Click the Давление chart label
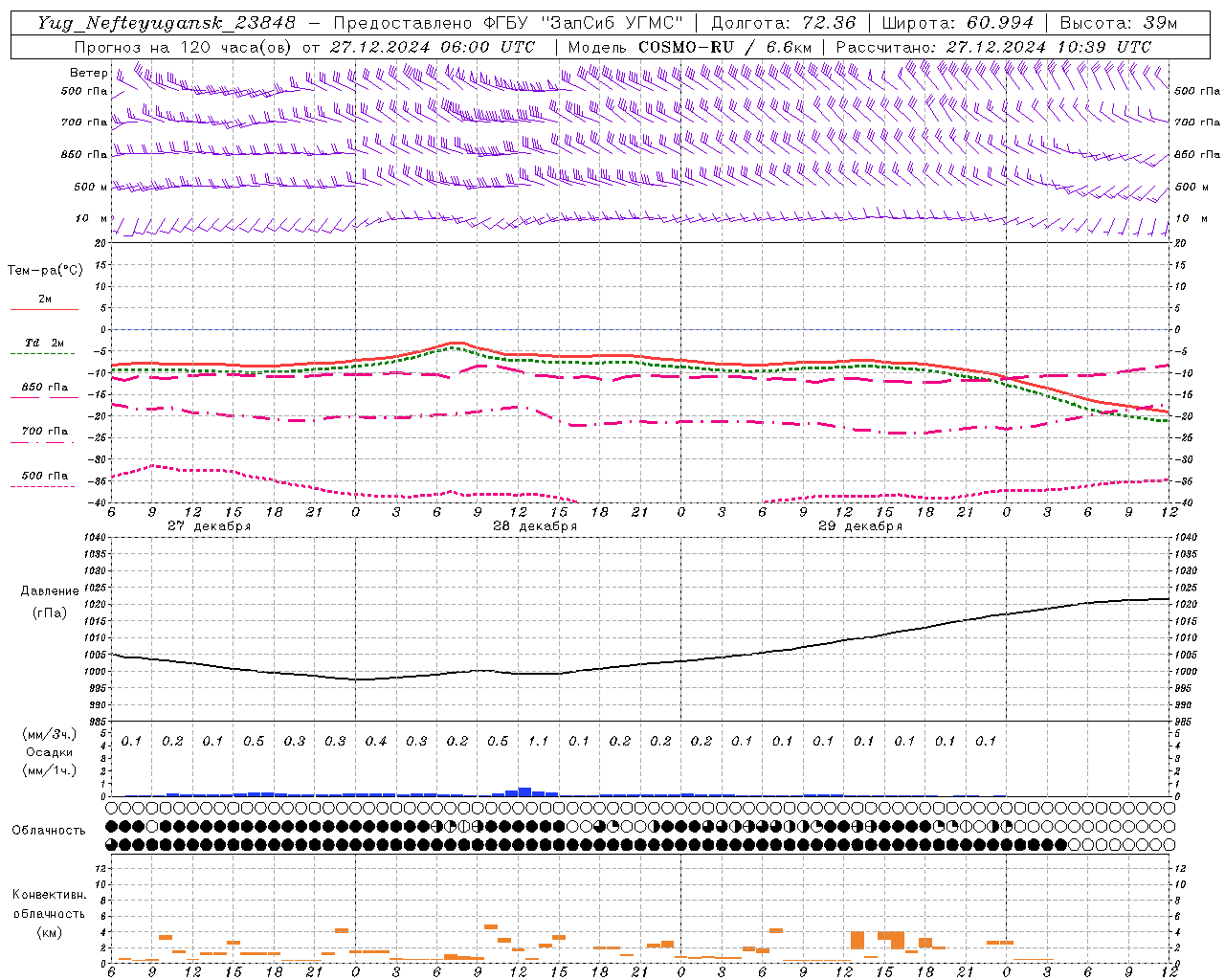This screenshot has width=1225, height=980. [50, 591]
